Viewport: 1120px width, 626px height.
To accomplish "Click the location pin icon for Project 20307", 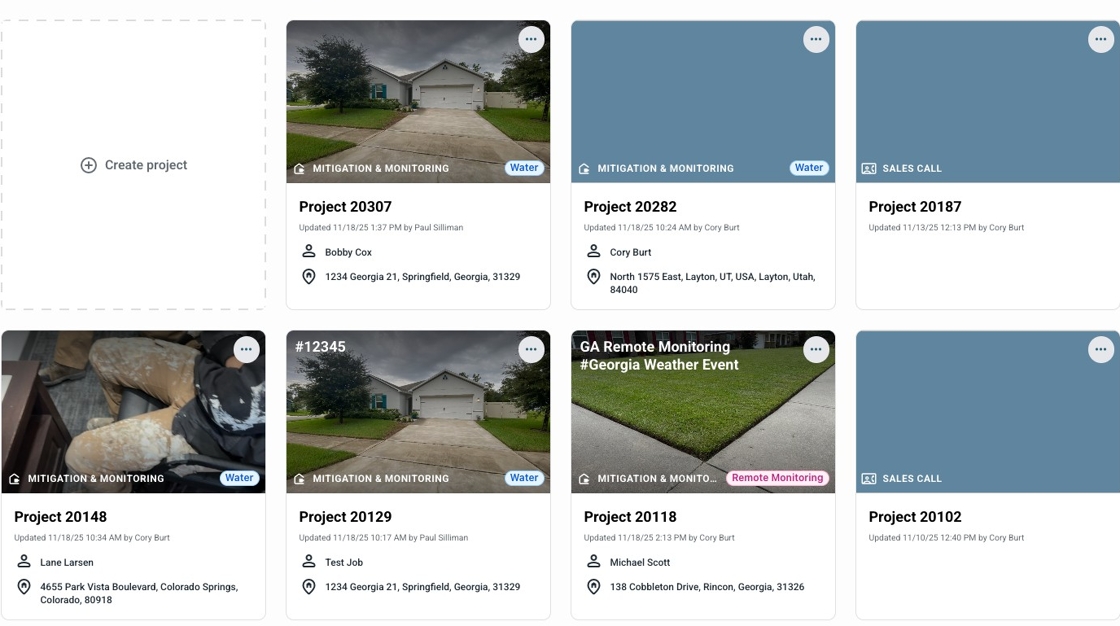I will [x=309, y=277].
